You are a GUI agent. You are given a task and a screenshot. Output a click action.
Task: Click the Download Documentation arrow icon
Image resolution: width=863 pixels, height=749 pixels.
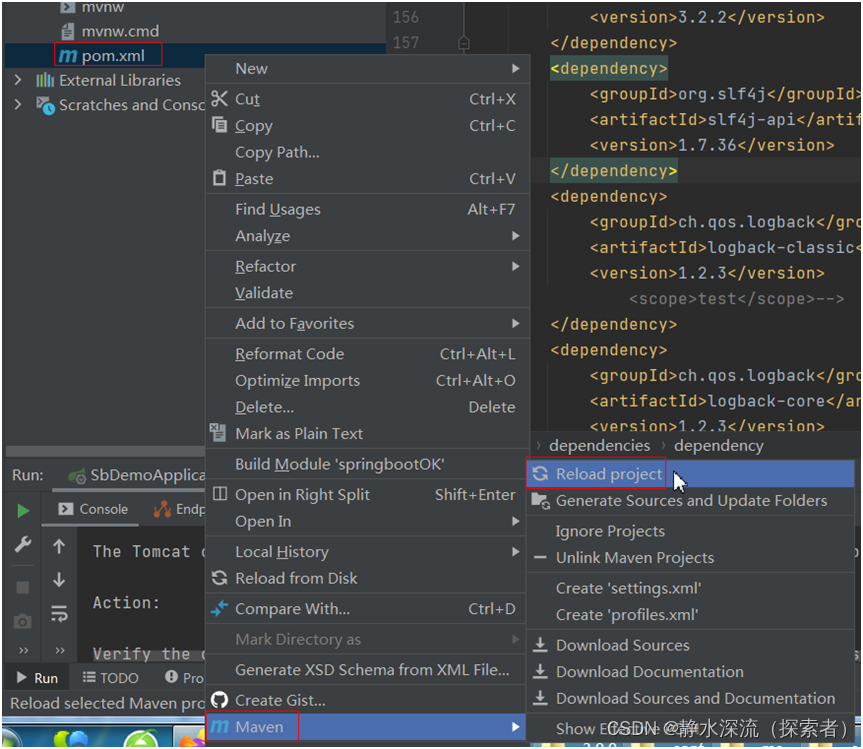540,671
